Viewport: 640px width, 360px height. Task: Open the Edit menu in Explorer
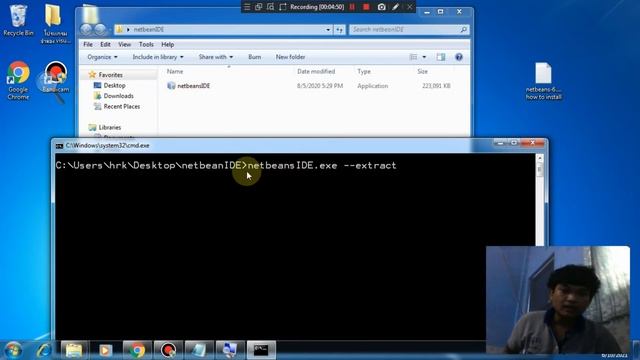(x=105, y=44)
